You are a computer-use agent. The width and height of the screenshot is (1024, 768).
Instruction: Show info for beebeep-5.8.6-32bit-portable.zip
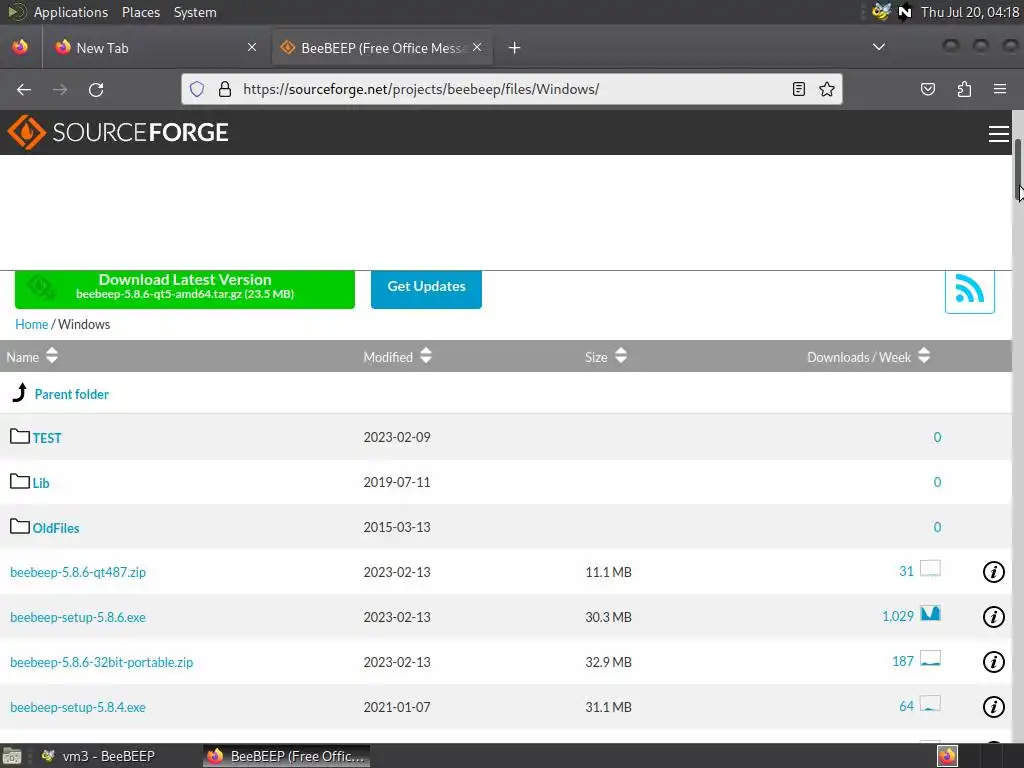coord(993,662)
